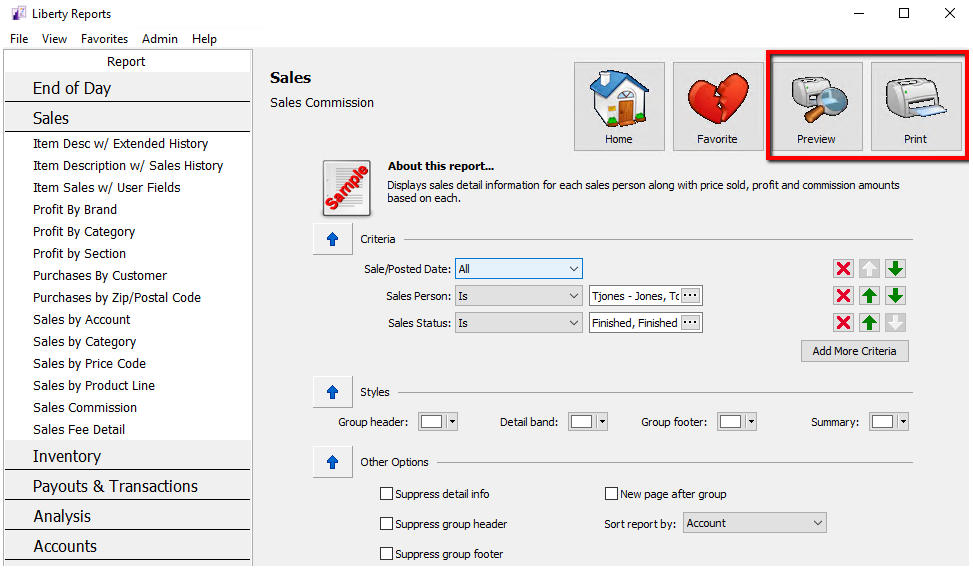Select Profit By Brand report
The image size is (973, 568).
pos(75,210)
